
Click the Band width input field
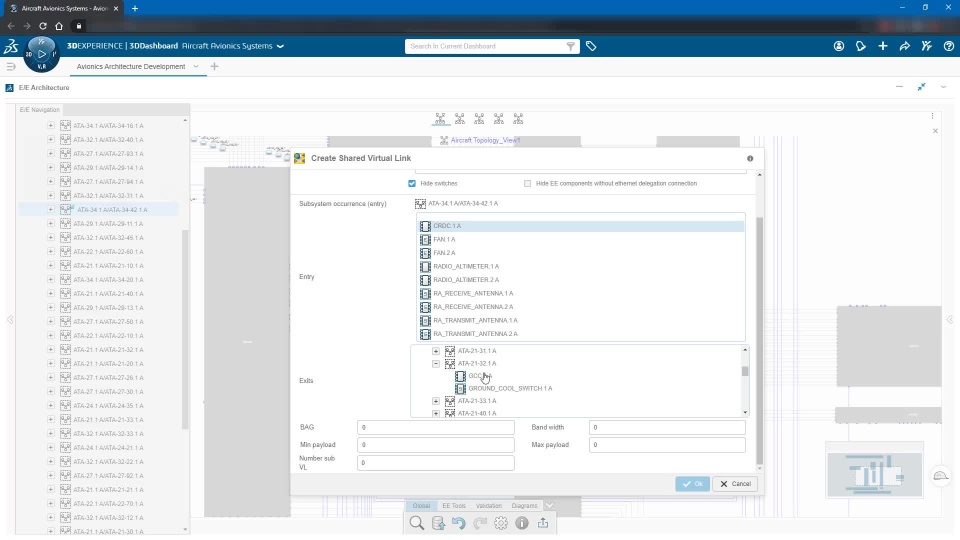click(x=667, y=427)
